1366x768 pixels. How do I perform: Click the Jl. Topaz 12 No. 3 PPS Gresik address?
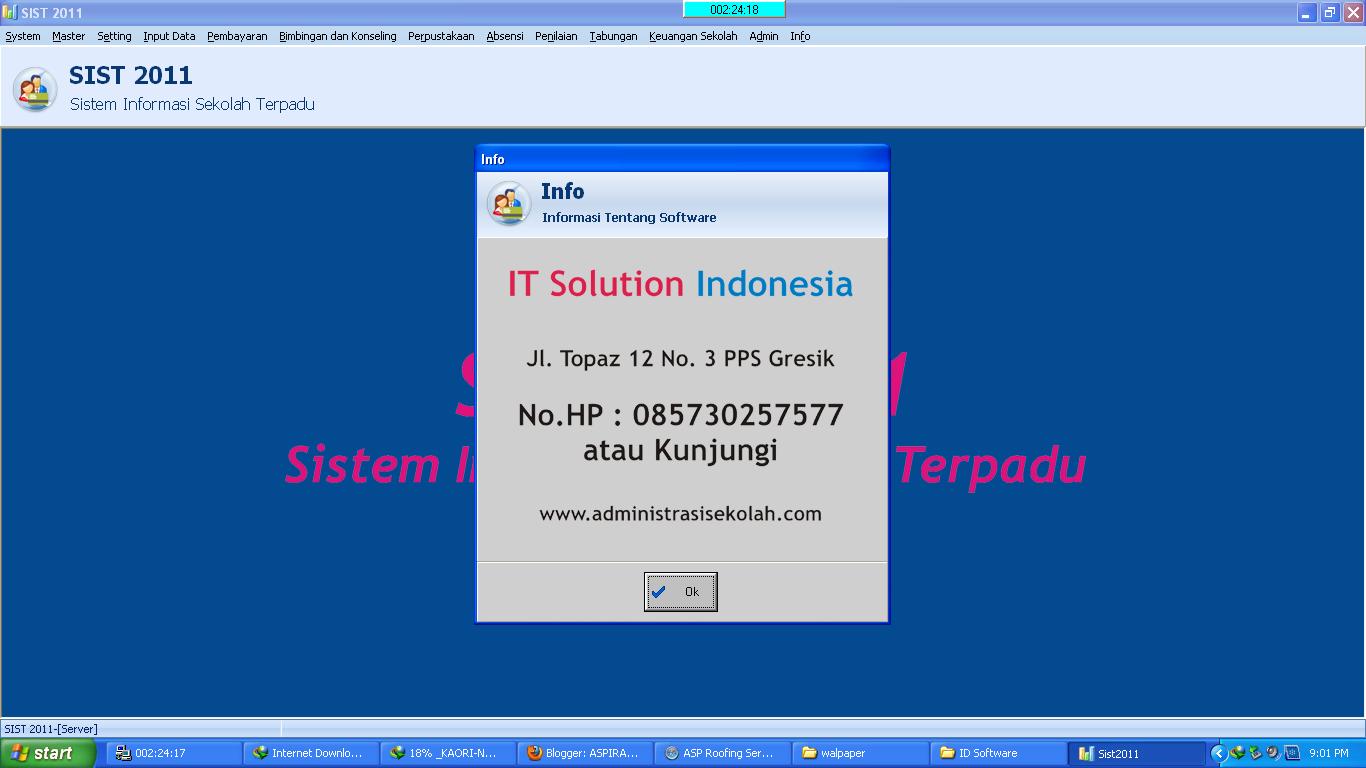(680, 358)
